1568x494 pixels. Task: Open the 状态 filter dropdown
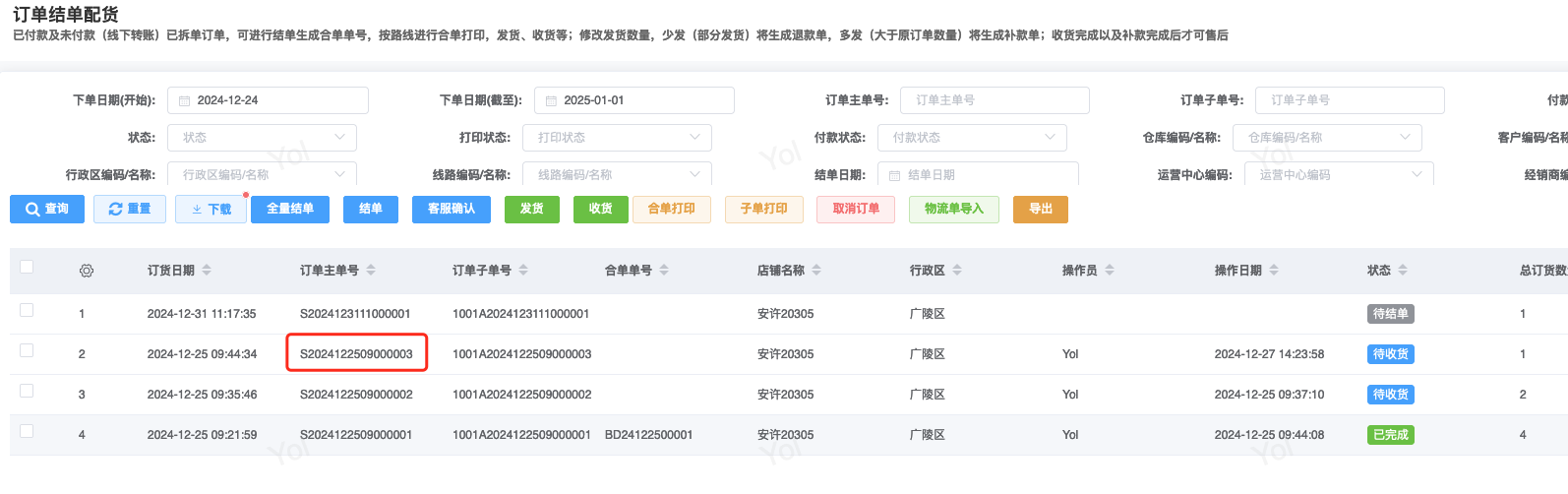coord(262,138)
